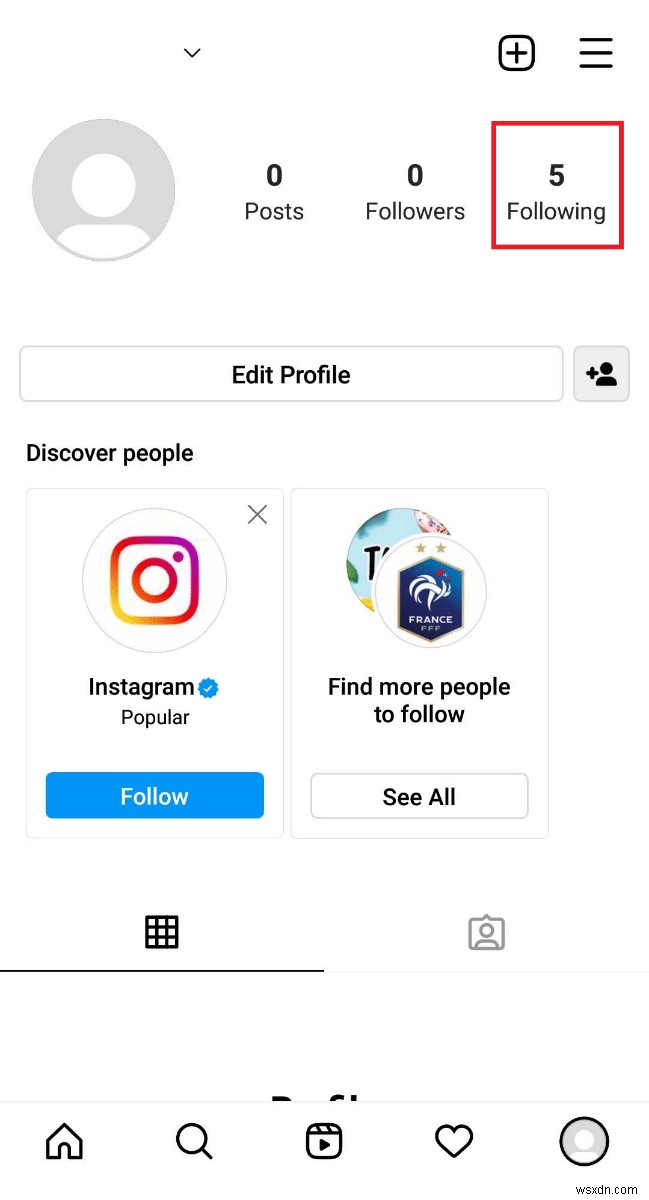Image resolution: width=649 pixels, height=1200 pixels.
Task: Tap your profile picture placeholder
Action: [x=104, y=189]
